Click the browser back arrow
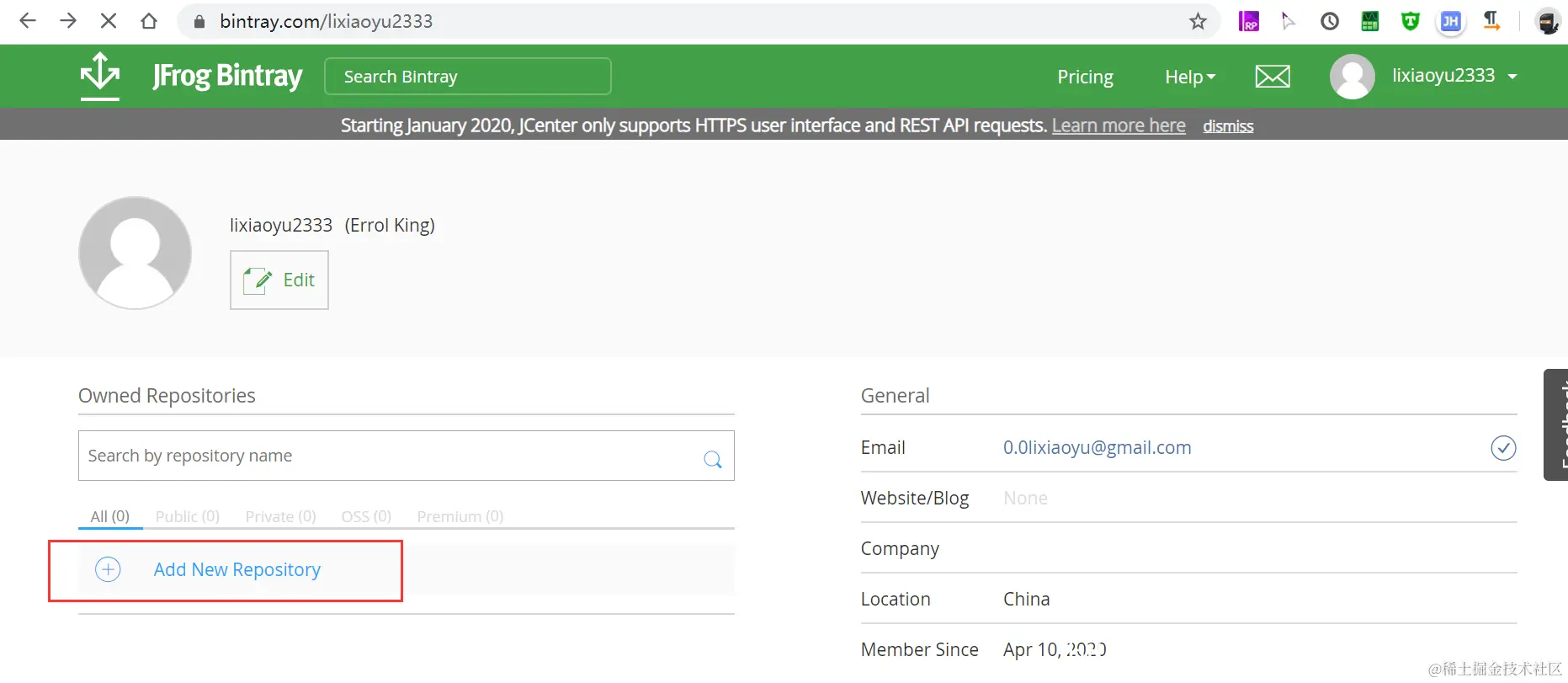Viewport: 1568px width, 683px height. (28, 21)
